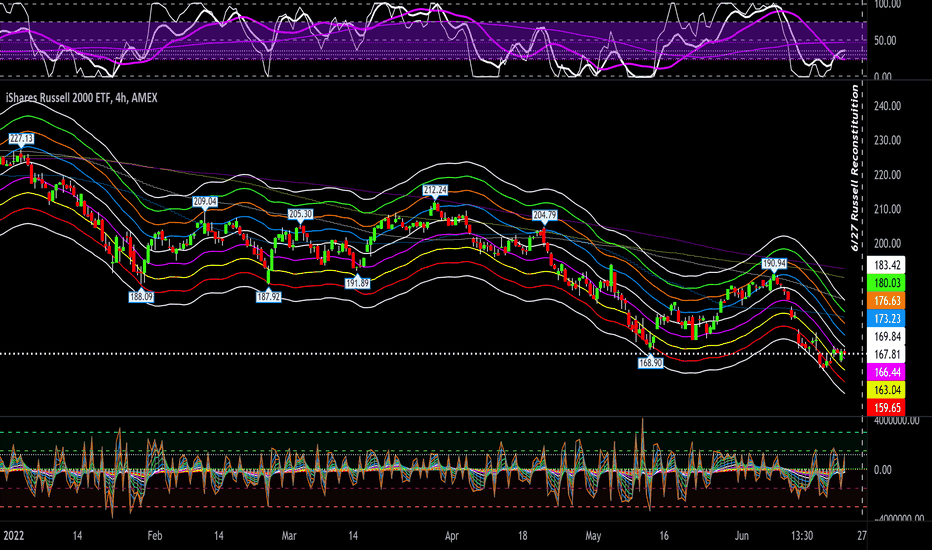The width and height of the screenshot is (932, 550).
Task: Click the 227.13 price high label
Action: [21, 139]
